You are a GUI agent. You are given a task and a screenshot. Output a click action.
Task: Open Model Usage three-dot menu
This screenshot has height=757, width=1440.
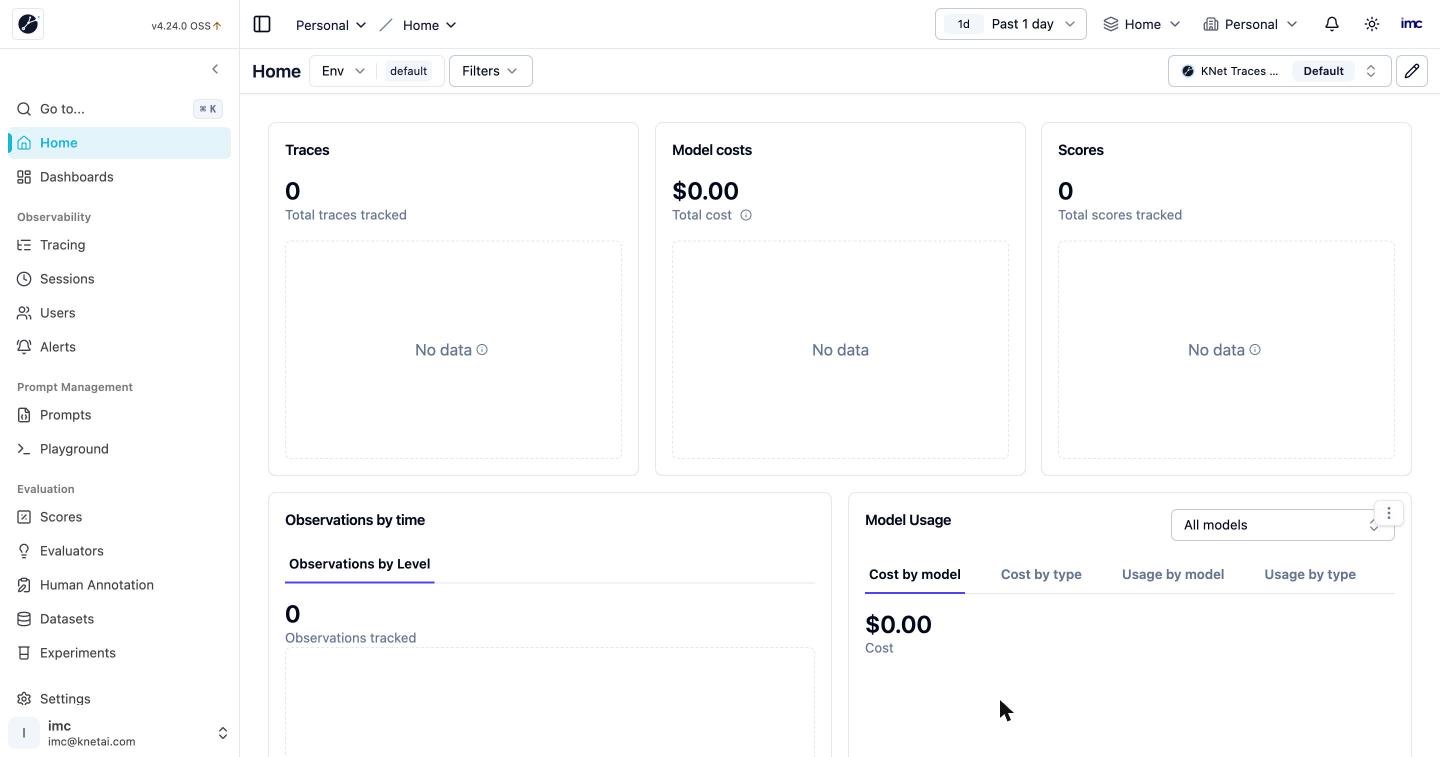1389,513
